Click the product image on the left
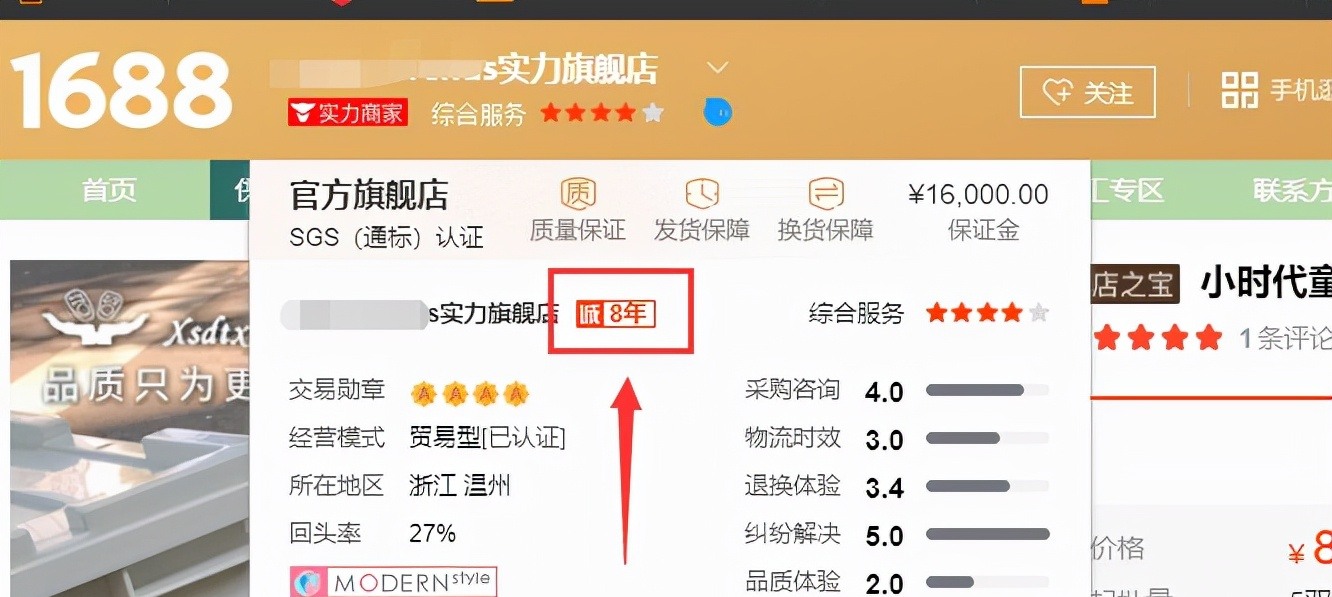Screen dimensions: 1332x597 pos(129,428)
